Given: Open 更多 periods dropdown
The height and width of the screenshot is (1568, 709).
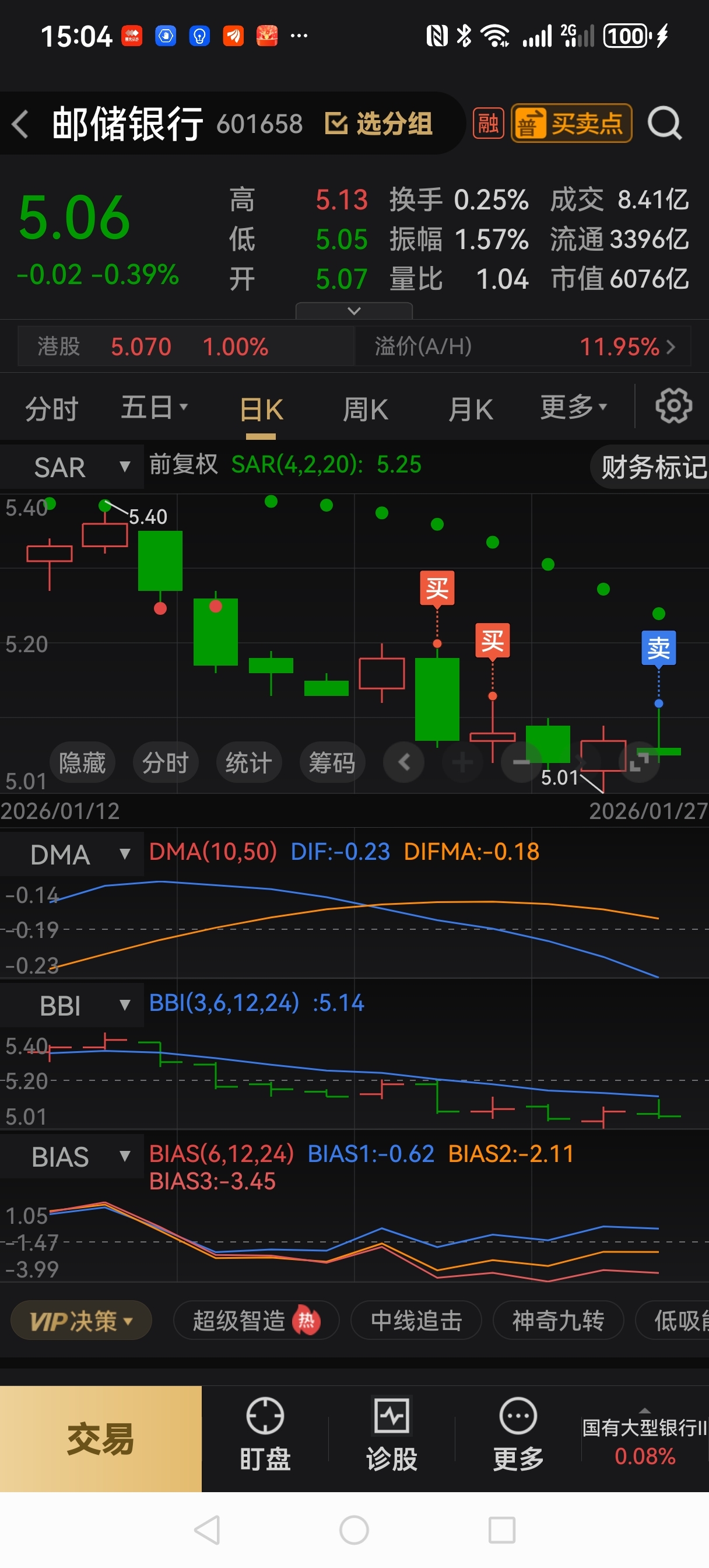Looking at the screenshot, I should (x=573, y=407).
